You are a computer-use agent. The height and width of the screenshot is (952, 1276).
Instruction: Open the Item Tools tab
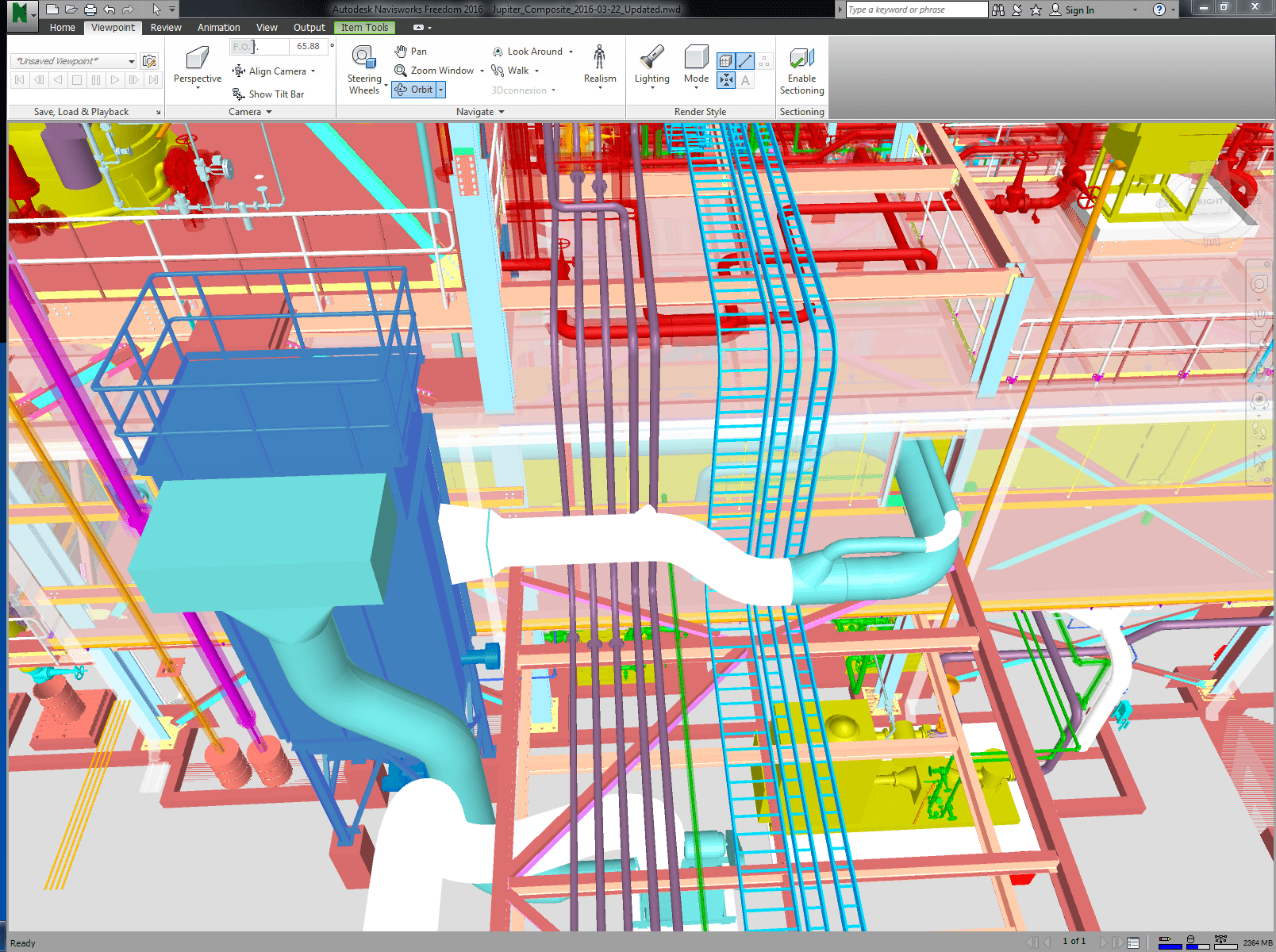pyautogui.click(x=364, y=28)
